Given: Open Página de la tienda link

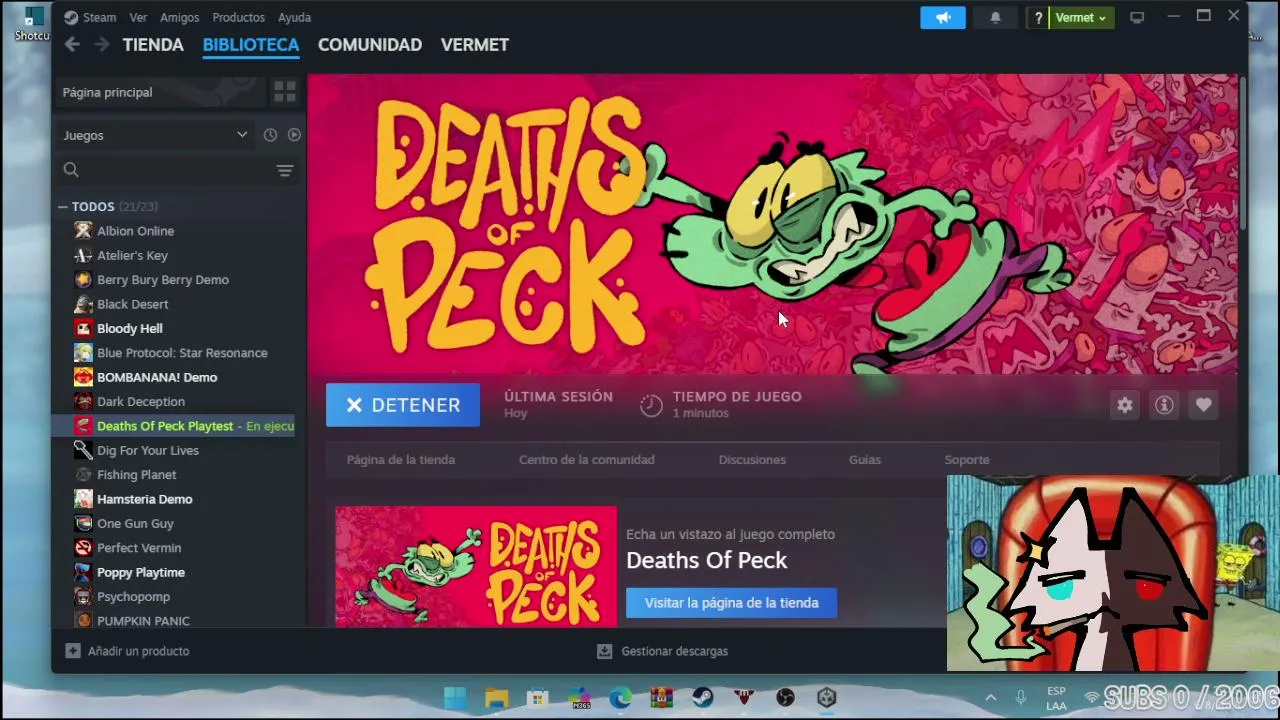Looking at the screenshot, I should click(401, 460).
